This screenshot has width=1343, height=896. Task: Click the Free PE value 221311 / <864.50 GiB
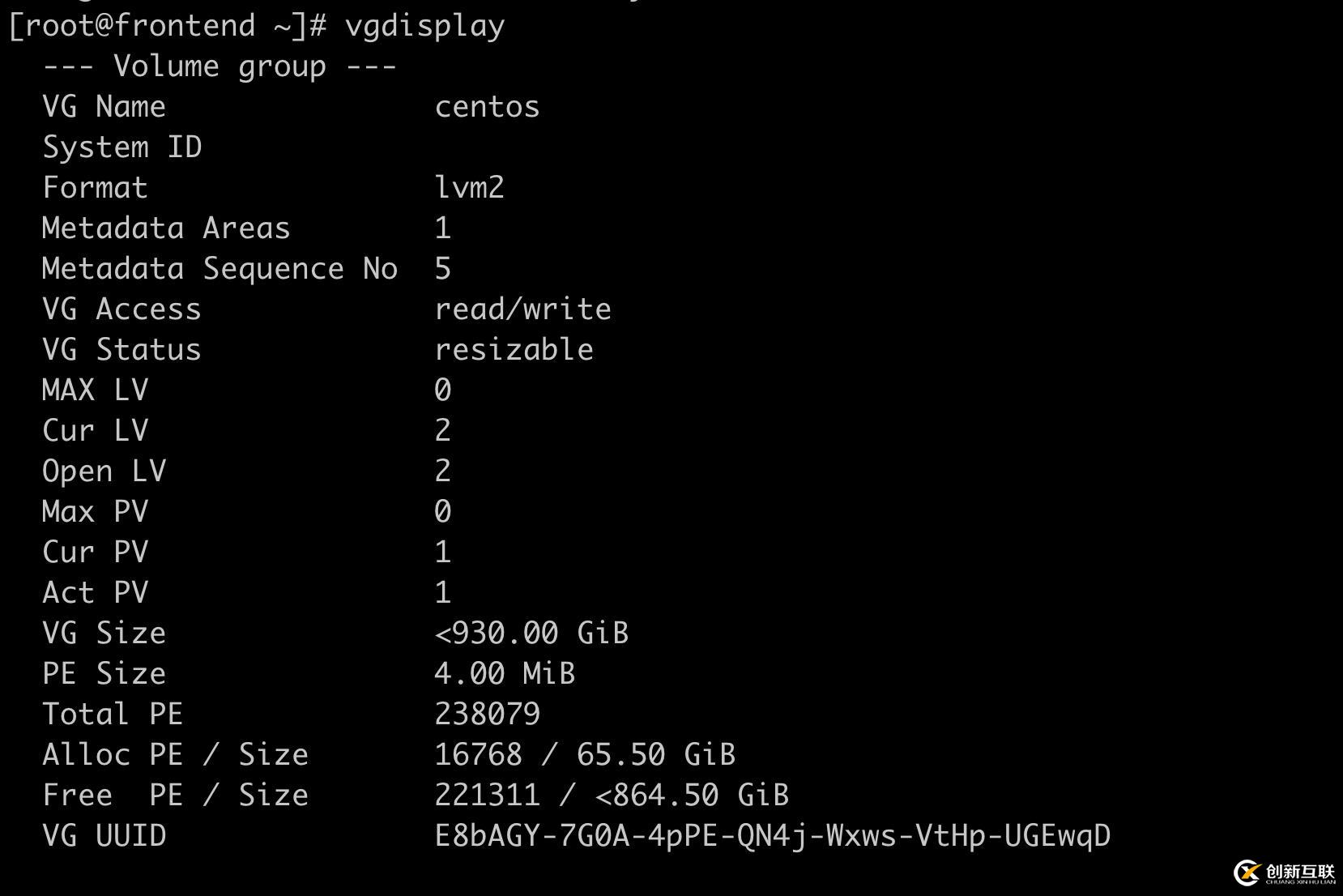(x=612, y=796)
